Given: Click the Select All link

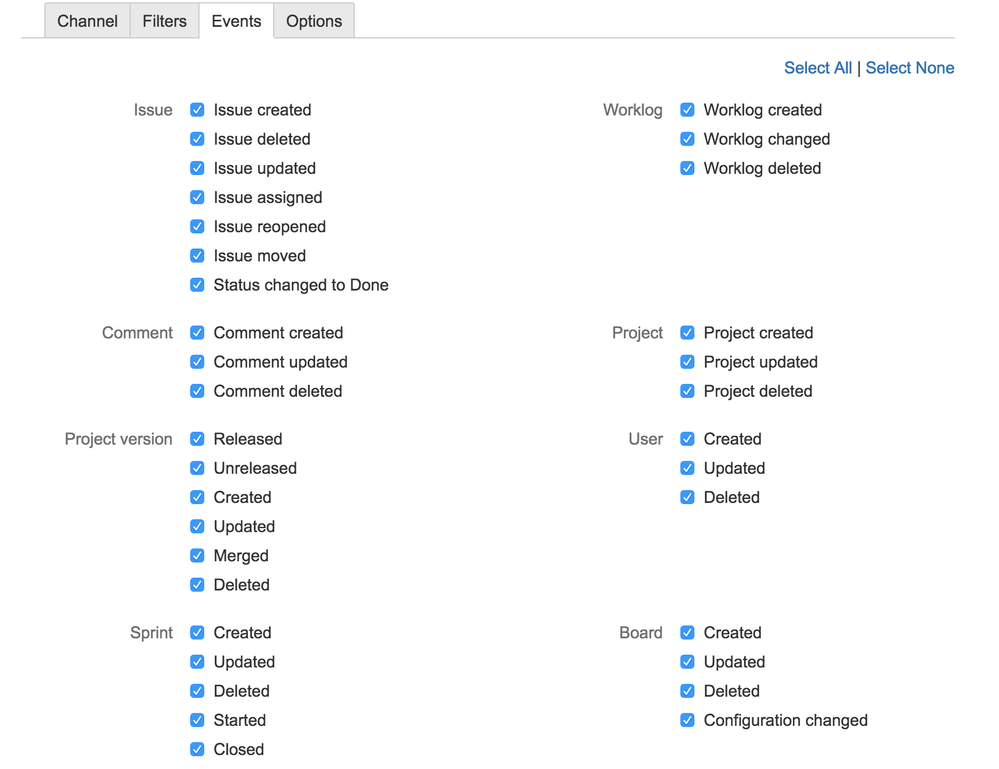Looking at the screenshot, I should click(x=818, y=67).
